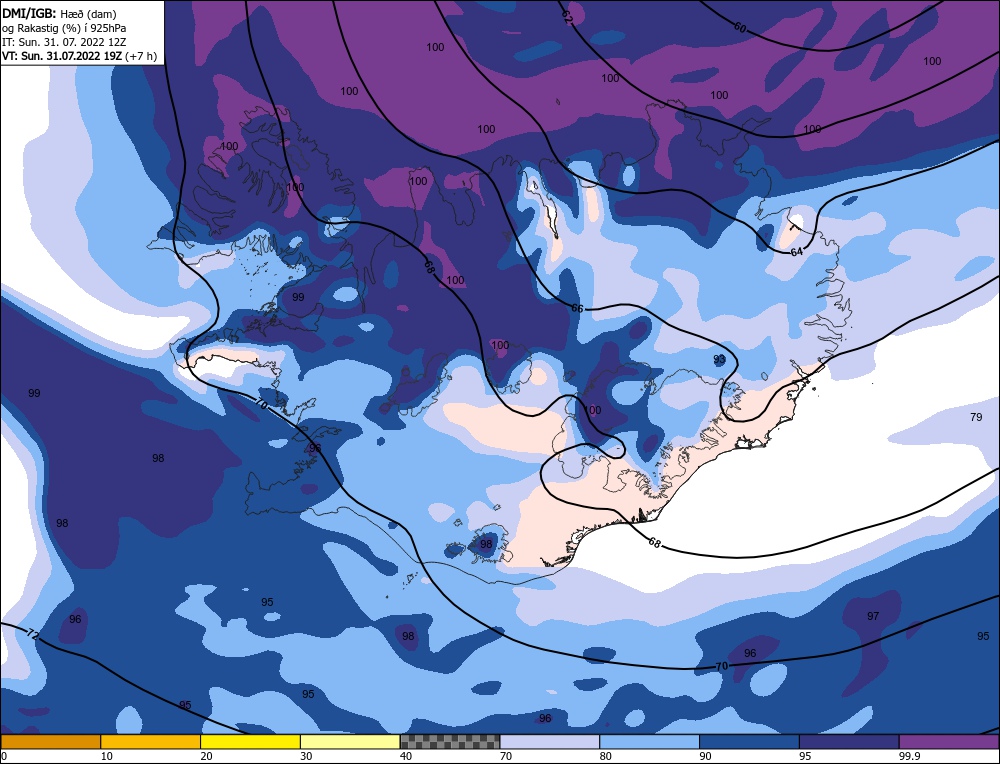Click the humidity value label '79'
The image size is (1000, 764).
pos(976,417)
